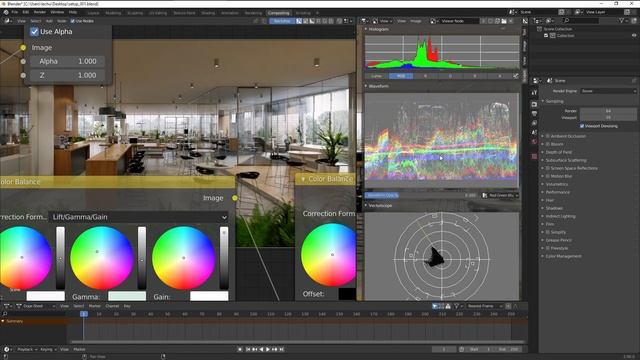Viewport: 640px width, 360px height.
Task: Click the yellow Image output socket of viewer node
Action: (23, 48)
